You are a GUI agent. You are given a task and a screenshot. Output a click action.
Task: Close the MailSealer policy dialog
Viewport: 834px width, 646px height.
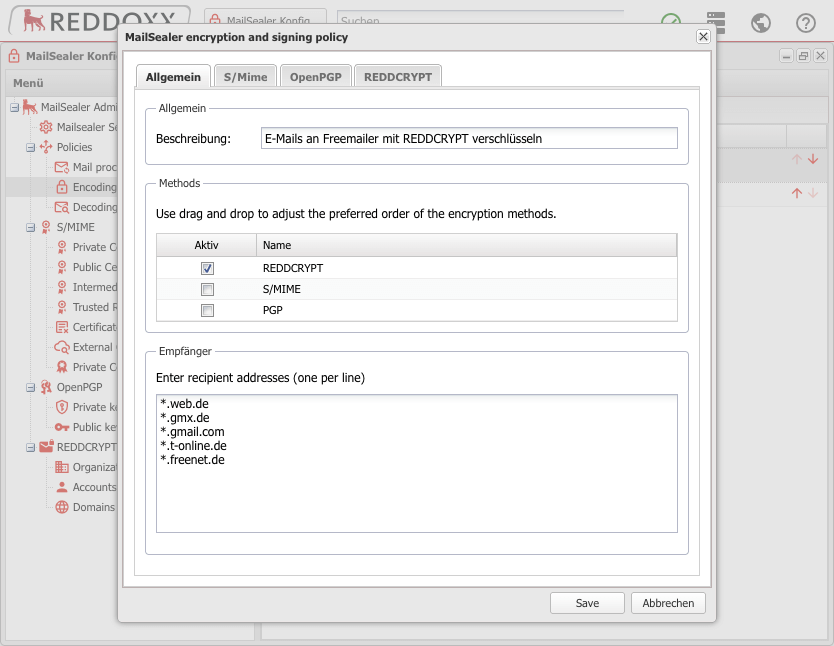[x=703, y=36]
